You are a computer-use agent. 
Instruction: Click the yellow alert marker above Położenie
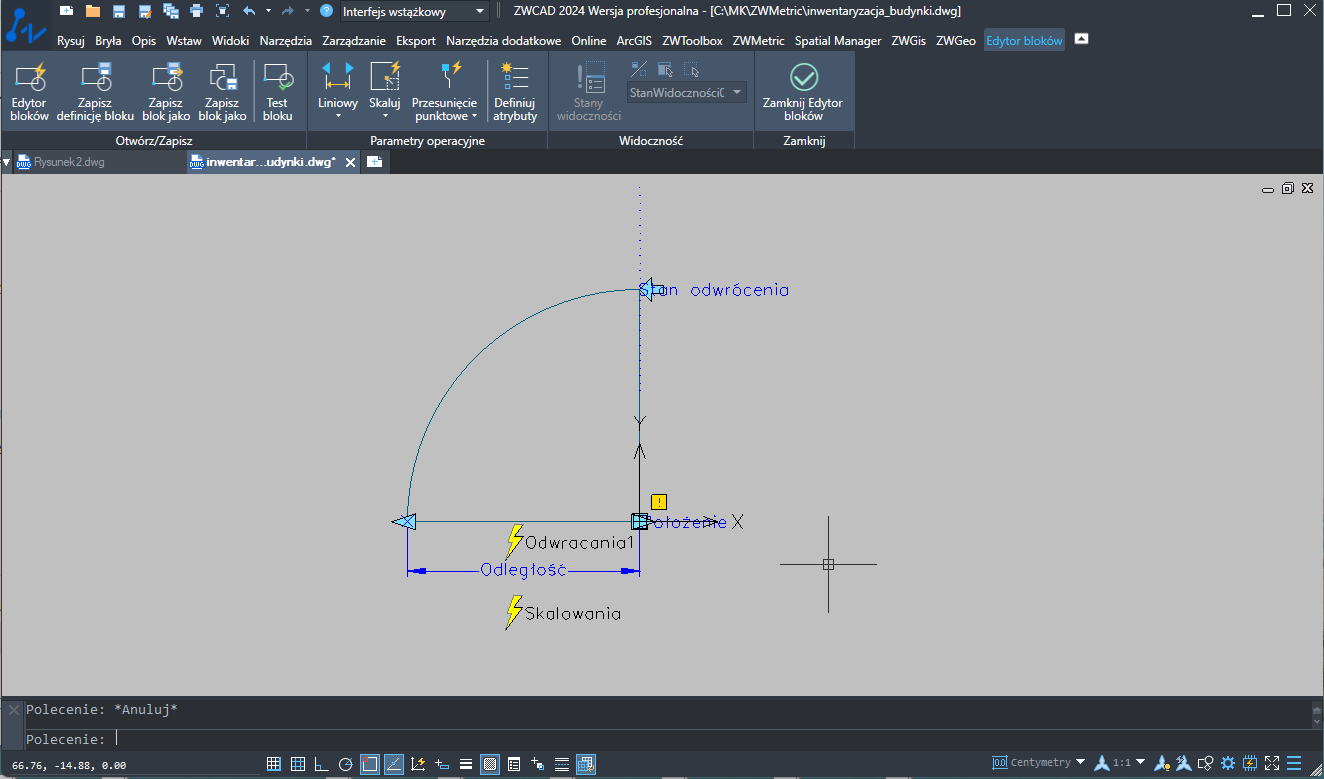tap(658, 502)
